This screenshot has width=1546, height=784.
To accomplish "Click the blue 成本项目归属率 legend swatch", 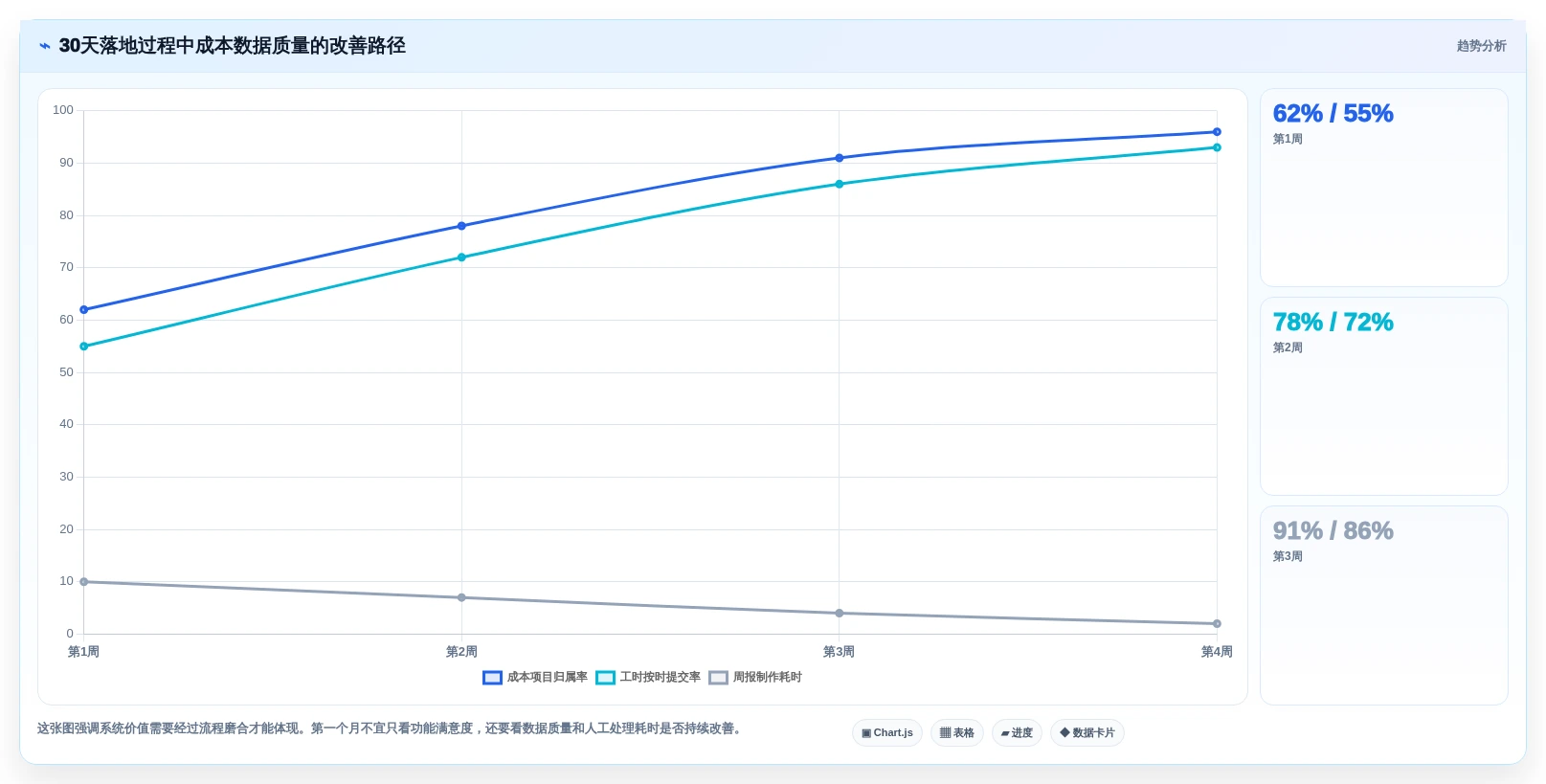I will click(x=492, y=678).
